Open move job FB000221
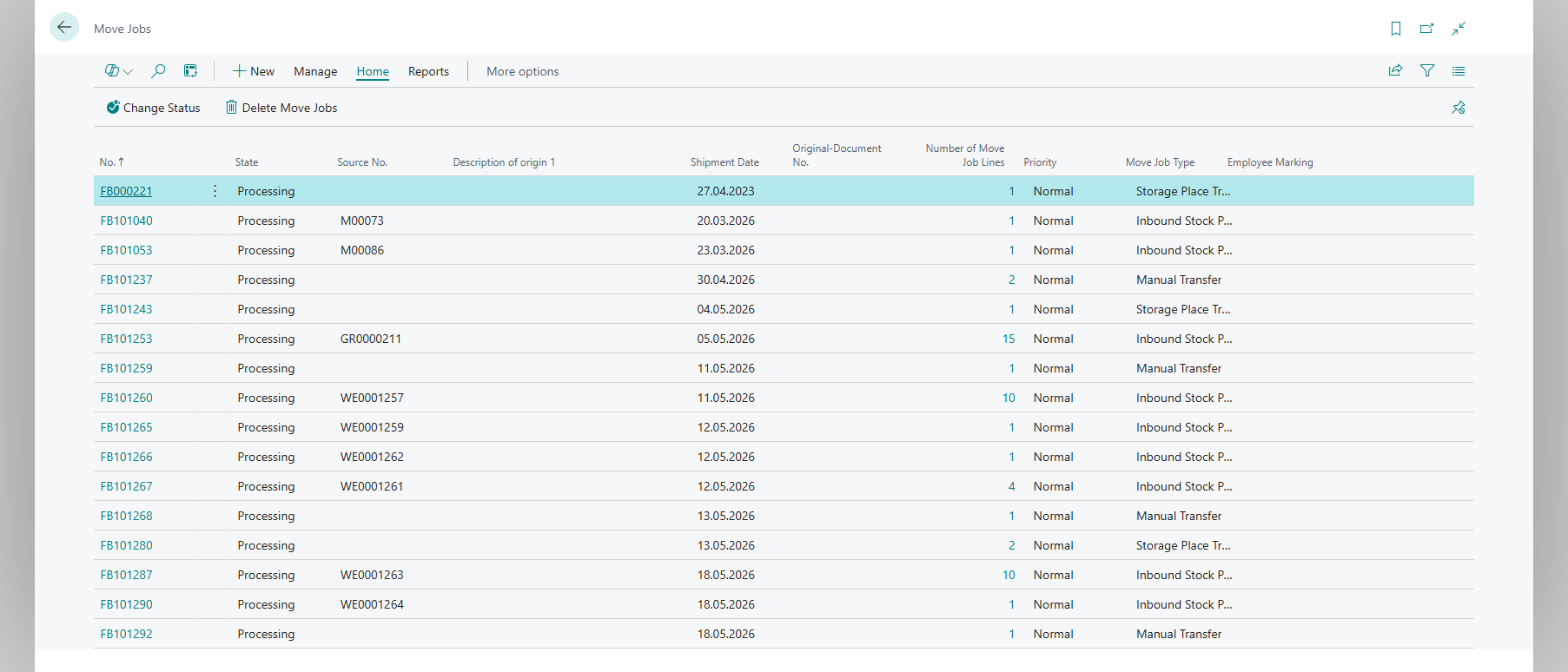Image resolution: width=1568 pixels, height=672 pixels. pos(126,191)
